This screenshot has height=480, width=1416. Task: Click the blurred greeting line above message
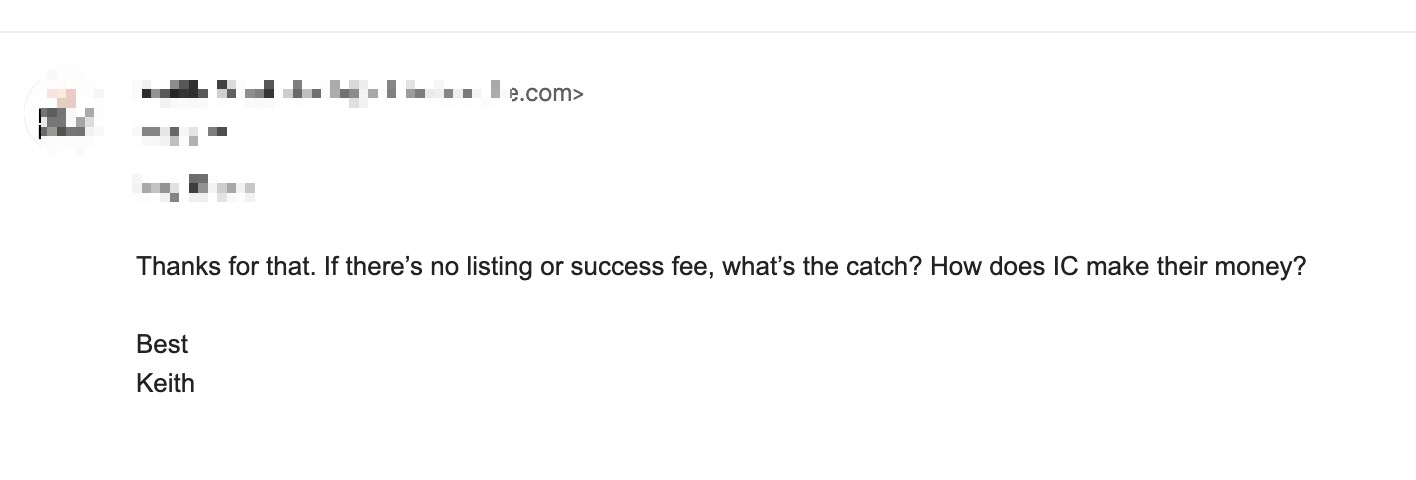194,186
